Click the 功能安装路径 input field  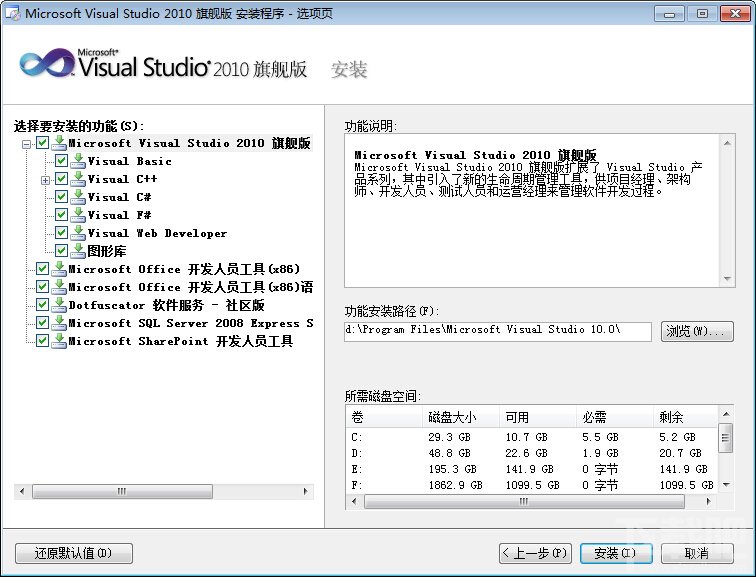coord(498,331)
